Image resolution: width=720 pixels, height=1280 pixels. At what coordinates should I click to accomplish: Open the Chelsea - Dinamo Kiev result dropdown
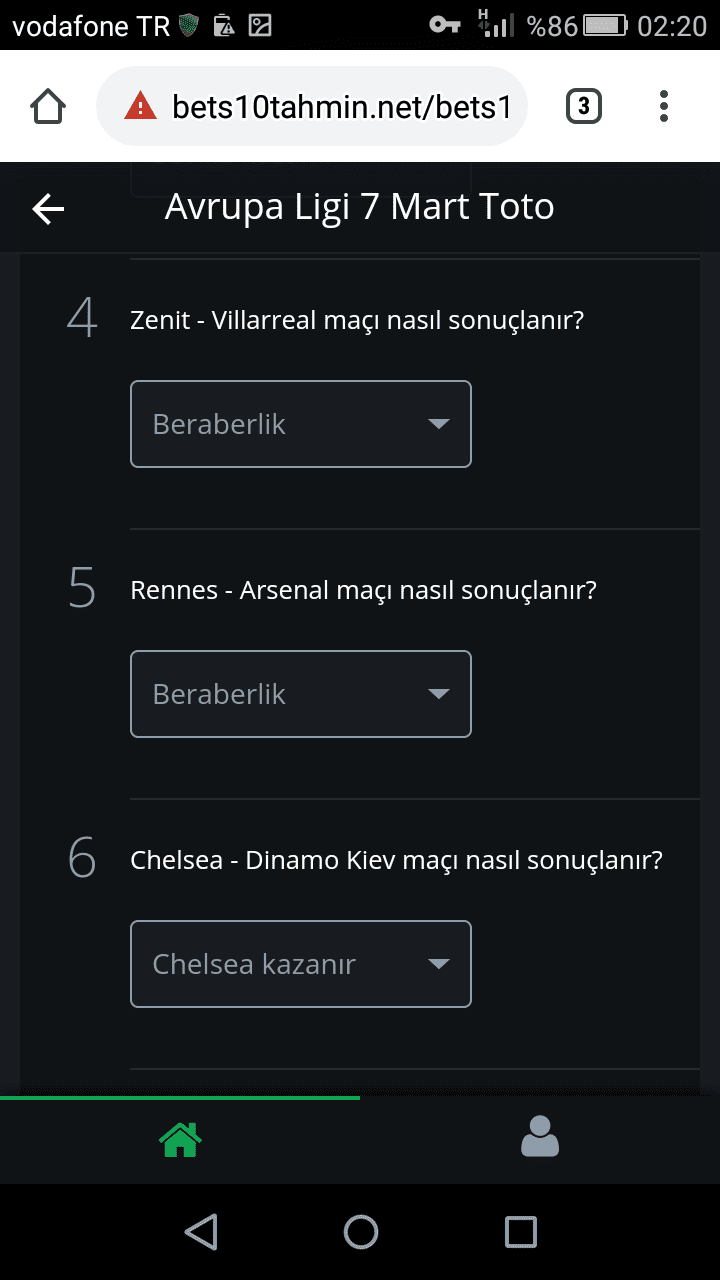(x=301, y=964)
